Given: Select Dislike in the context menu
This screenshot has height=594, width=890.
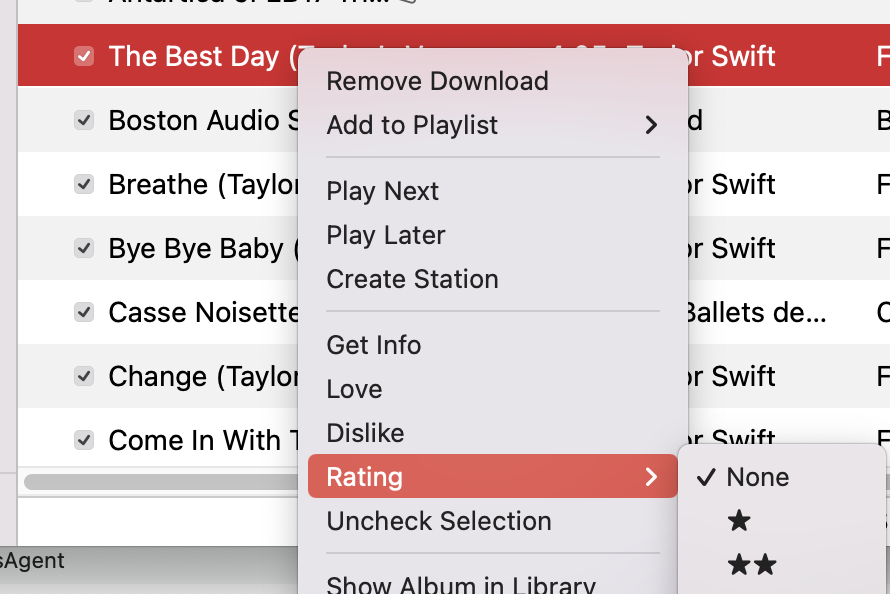Looking at the screenshot, I should [x=365, y=433].
